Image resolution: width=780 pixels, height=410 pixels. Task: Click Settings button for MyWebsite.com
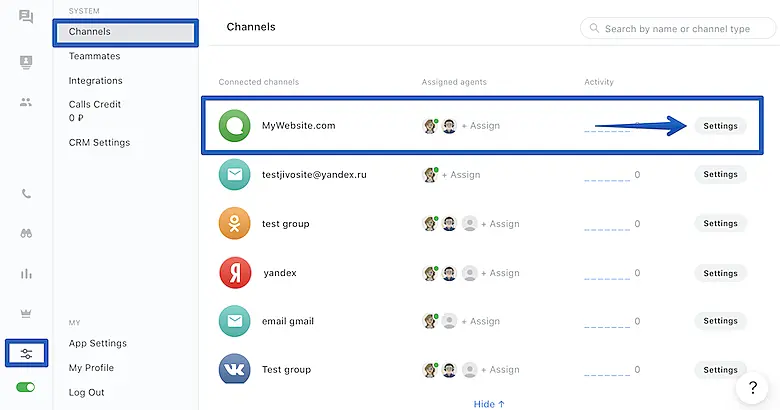[x=720, y=126]
